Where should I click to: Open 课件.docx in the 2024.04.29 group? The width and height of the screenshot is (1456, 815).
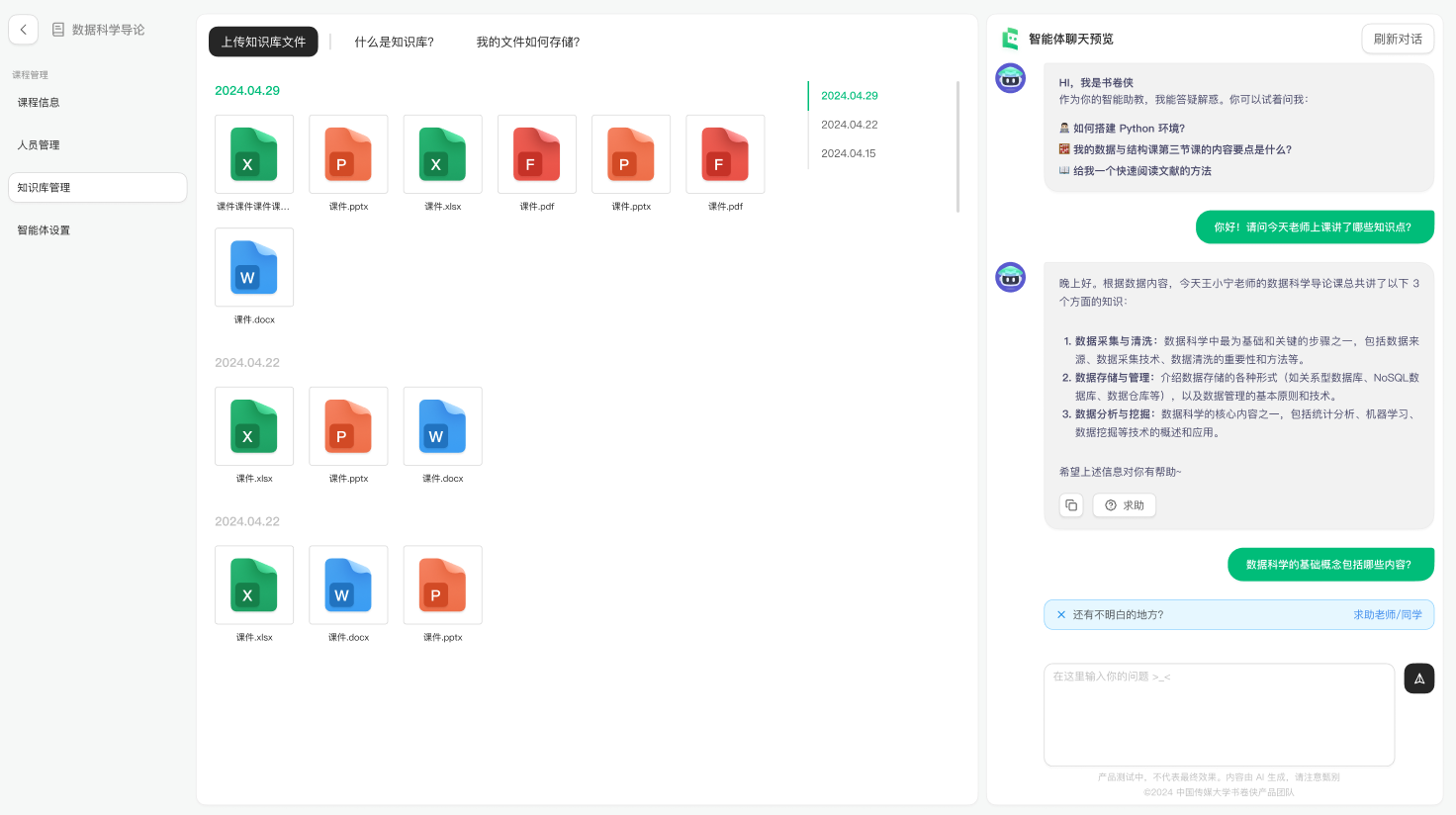point(254,268)
